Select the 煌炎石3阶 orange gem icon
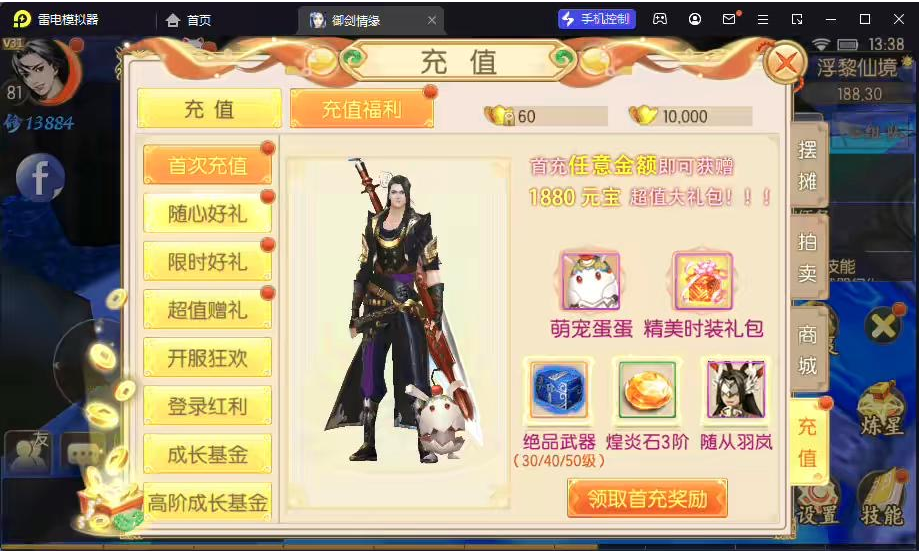Image resolution: width=919 pixels, height=551 pixels. click(647, 389)
